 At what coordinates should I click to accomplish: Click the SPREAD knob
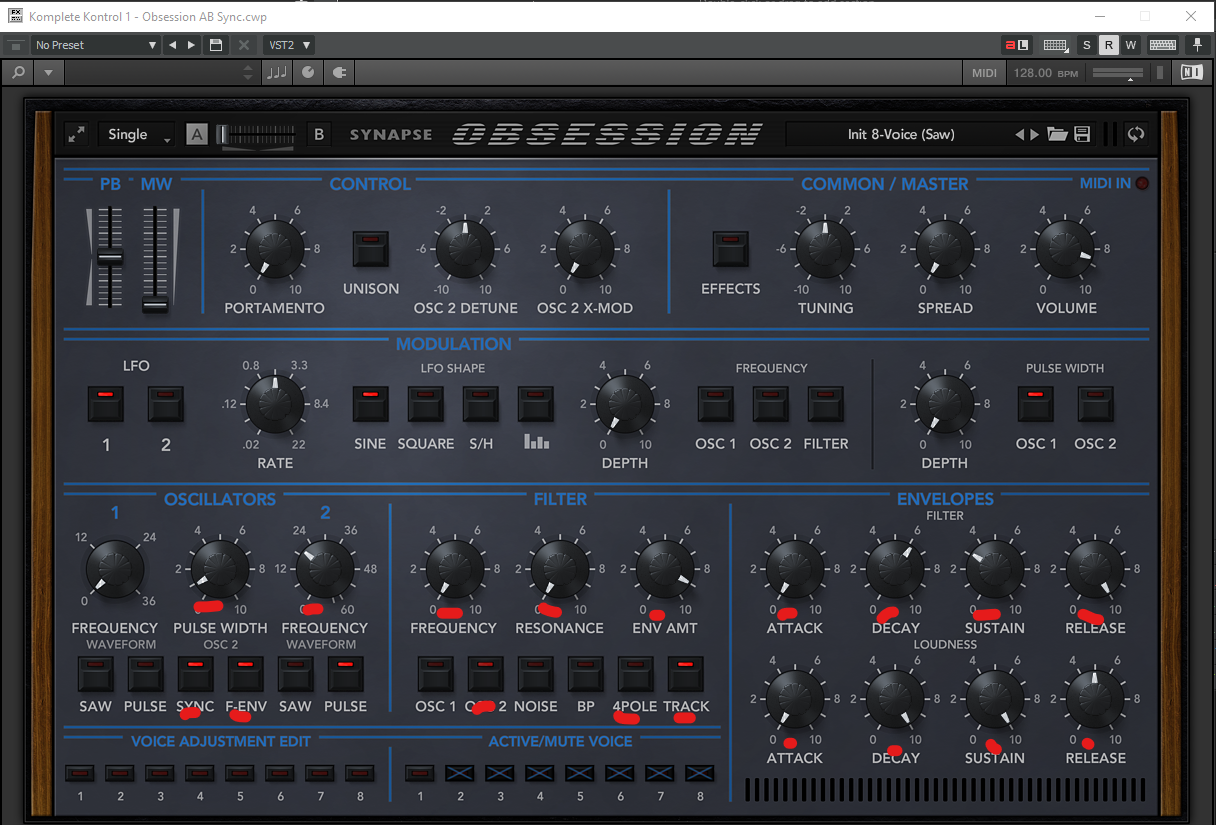(x=945, y=249)
